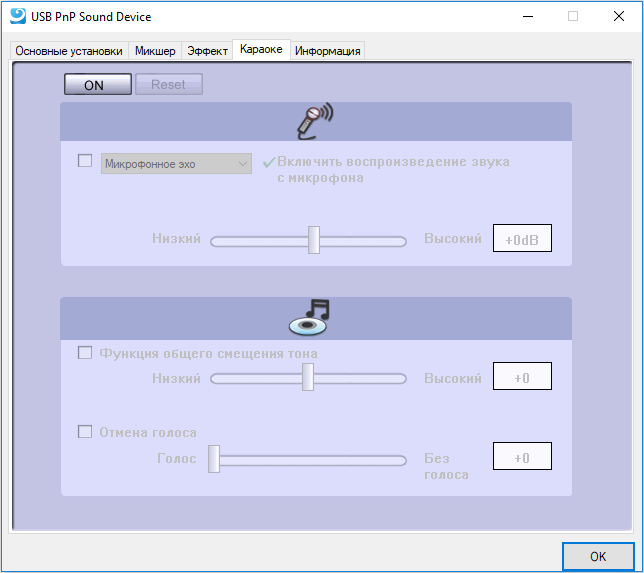Click the Reset button
Image resolution: width=644 pixels, height=573 pixels.
[169, 85]
